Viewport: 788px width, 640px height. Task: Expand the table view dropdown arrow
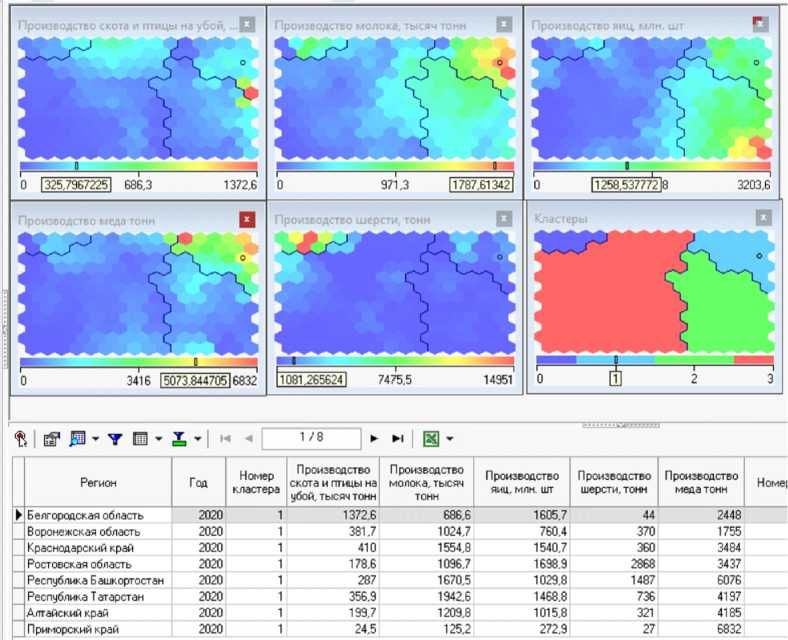point(158,438)
